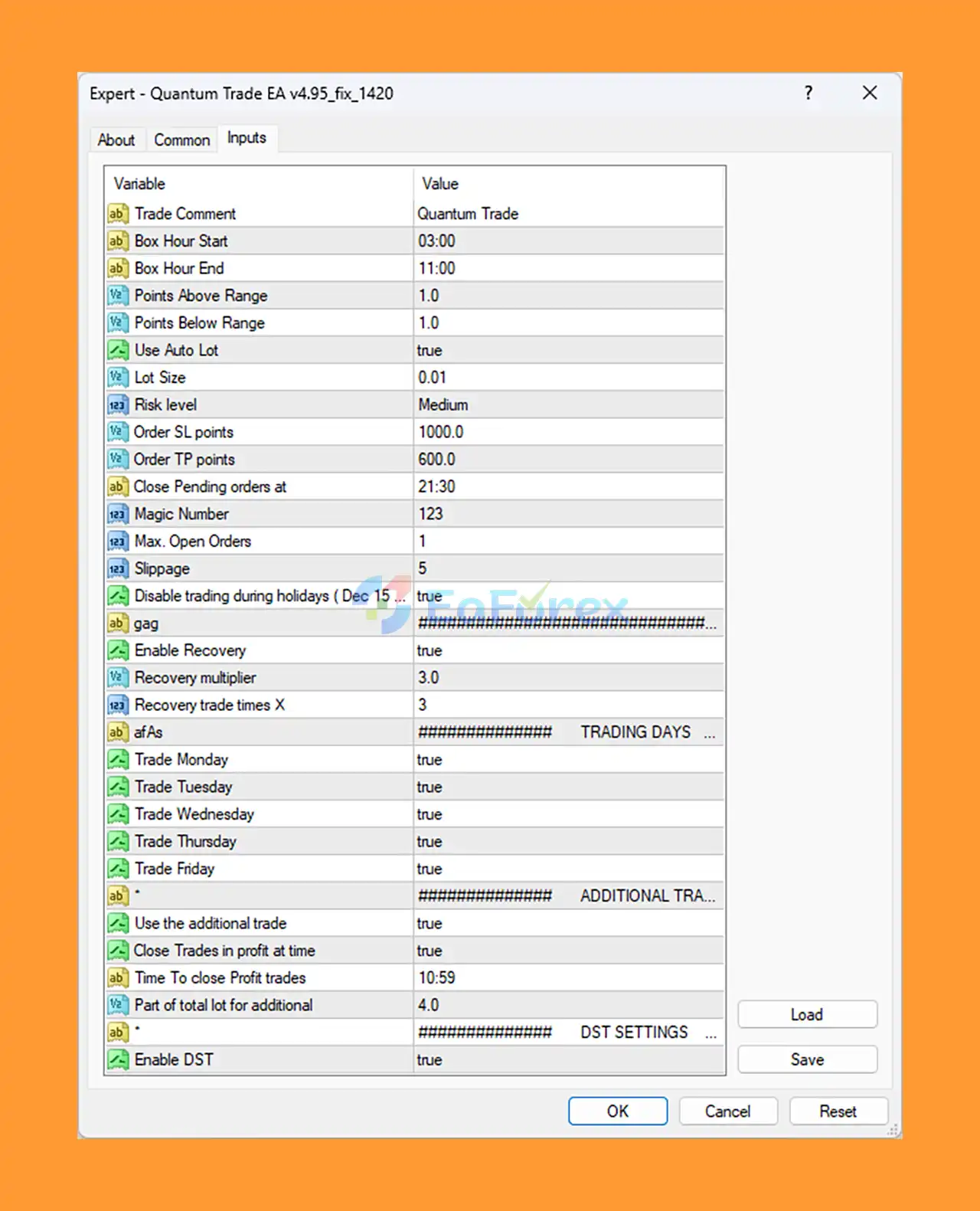Edit the Close Pending orders value 21:30
Image resolution: width=980 pixels, height=1211 pixels.
coord(569,486)
